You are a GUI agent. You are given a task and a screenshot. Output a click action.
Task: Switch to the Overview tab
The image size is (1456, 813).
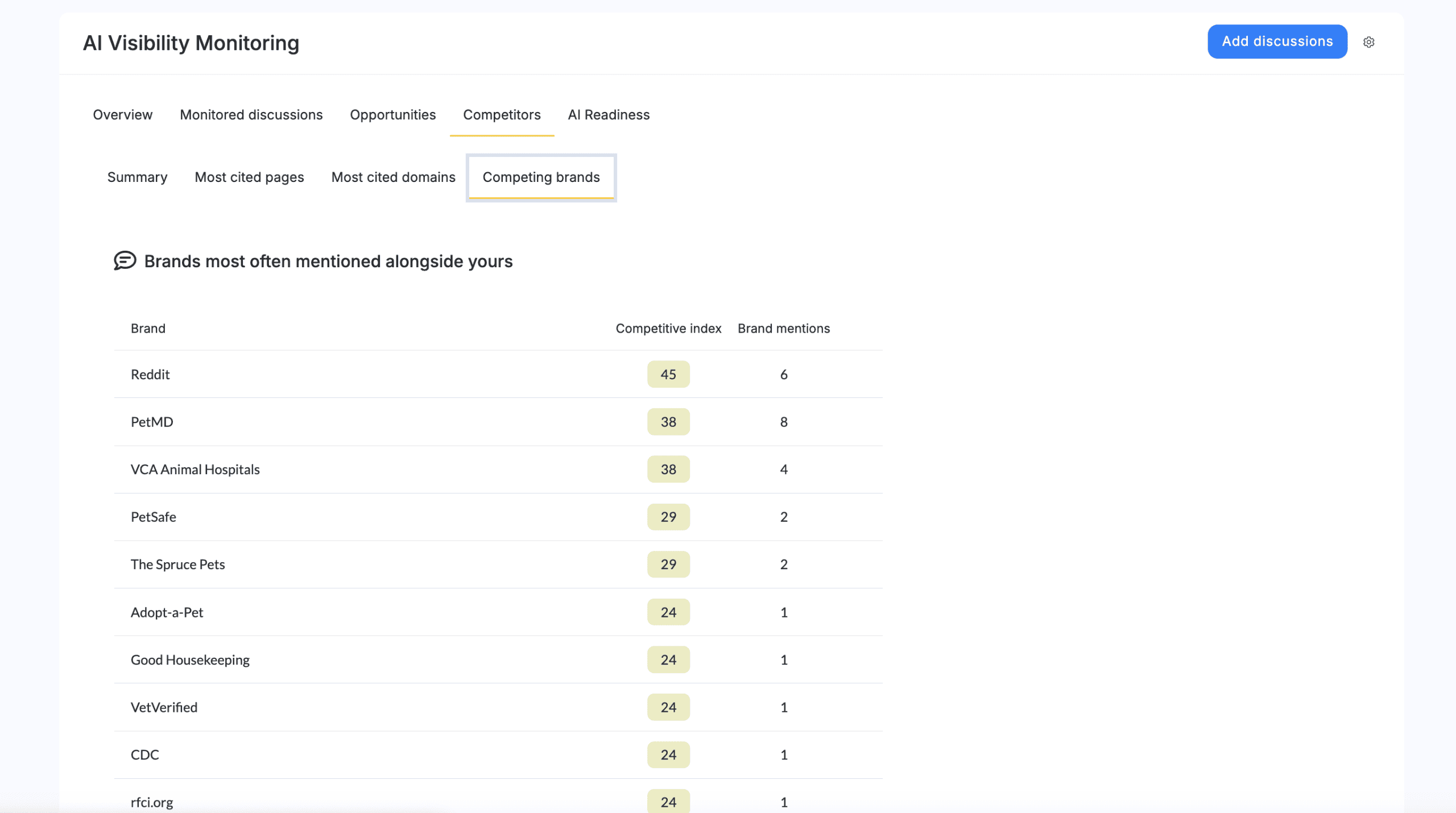pyautogui.click(x=123, y=115)
